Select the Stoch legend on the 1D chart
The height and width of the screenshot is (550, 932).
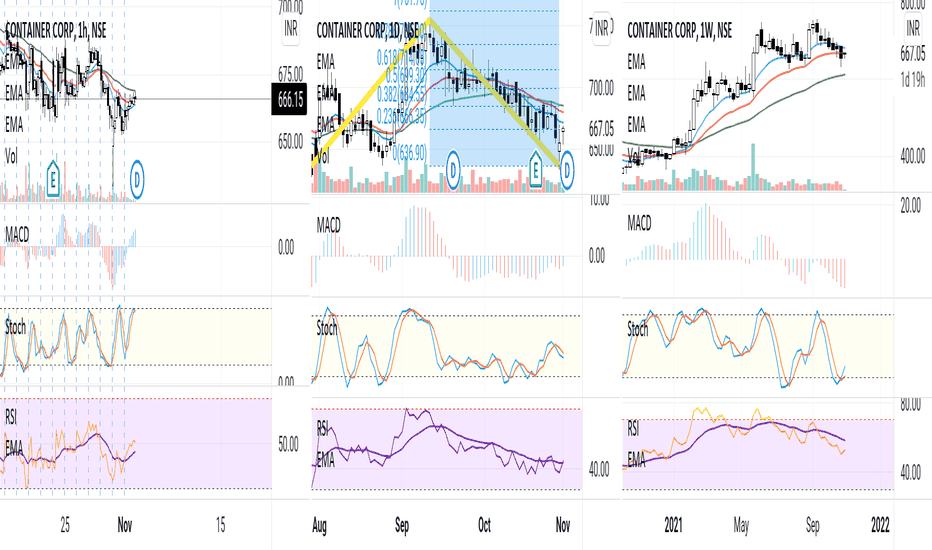327,328
